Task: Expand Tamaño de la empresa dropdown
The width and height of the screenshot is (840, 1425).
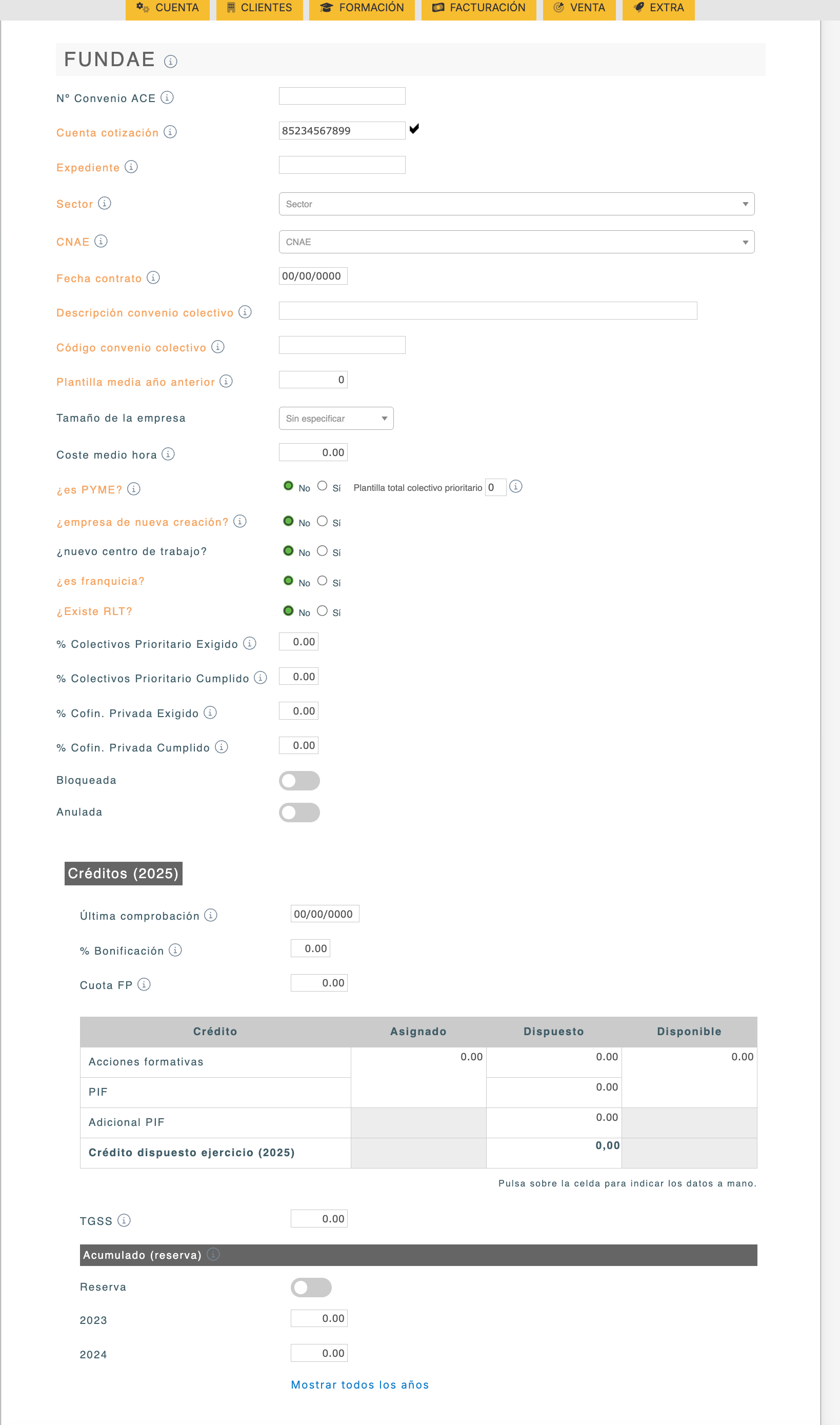Action: coord(336,419)
